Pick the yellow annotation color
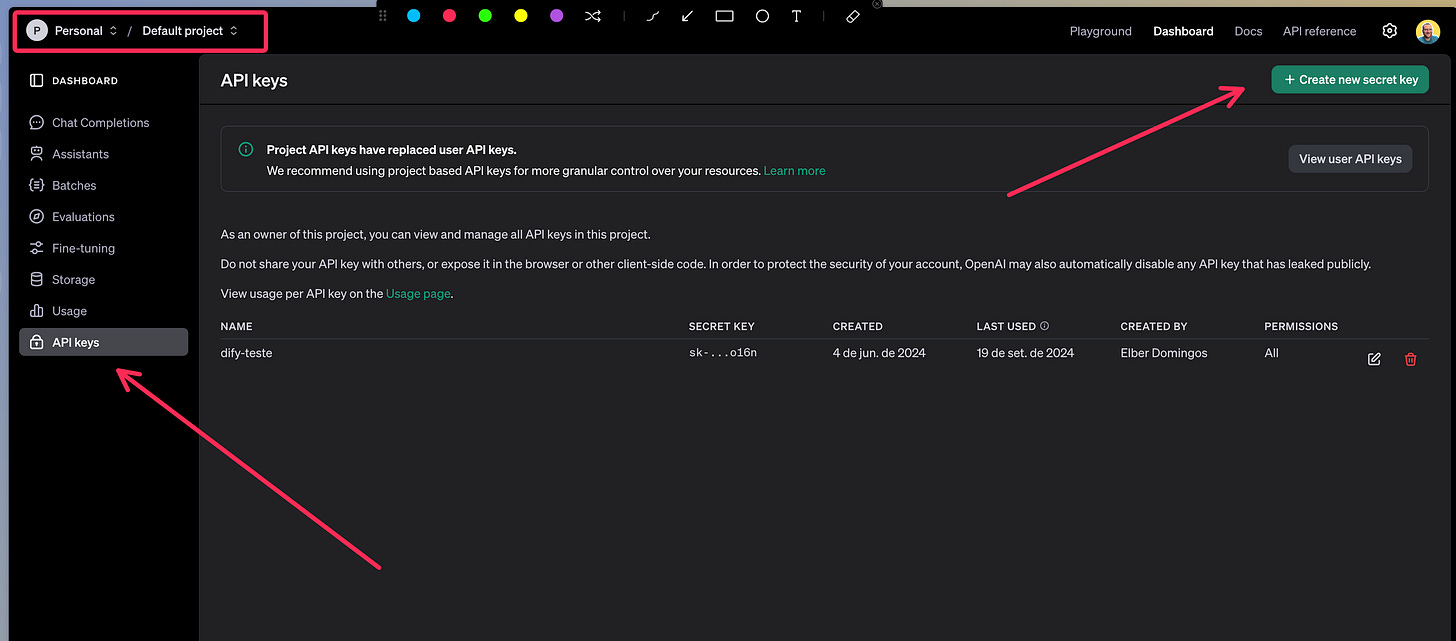The height and width of the screenshot is (641, 1456). pos(521,16)
